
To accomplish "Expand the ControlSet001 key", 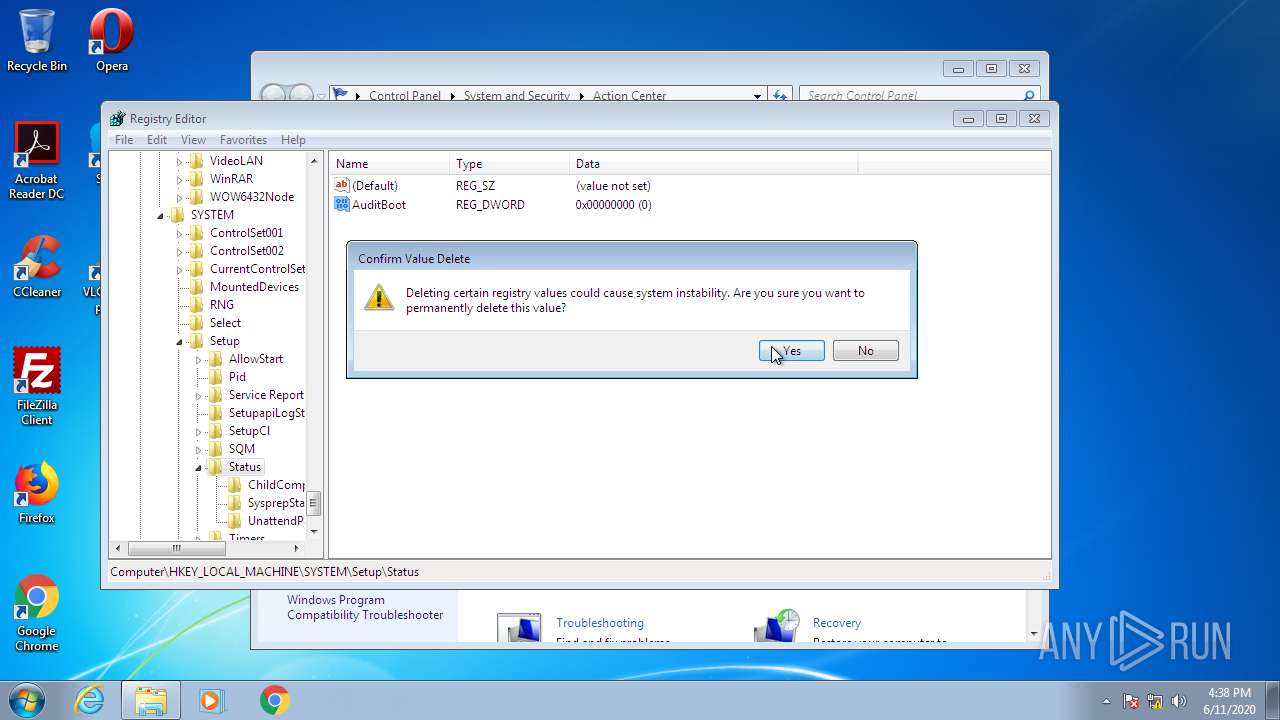I will 180,233.
